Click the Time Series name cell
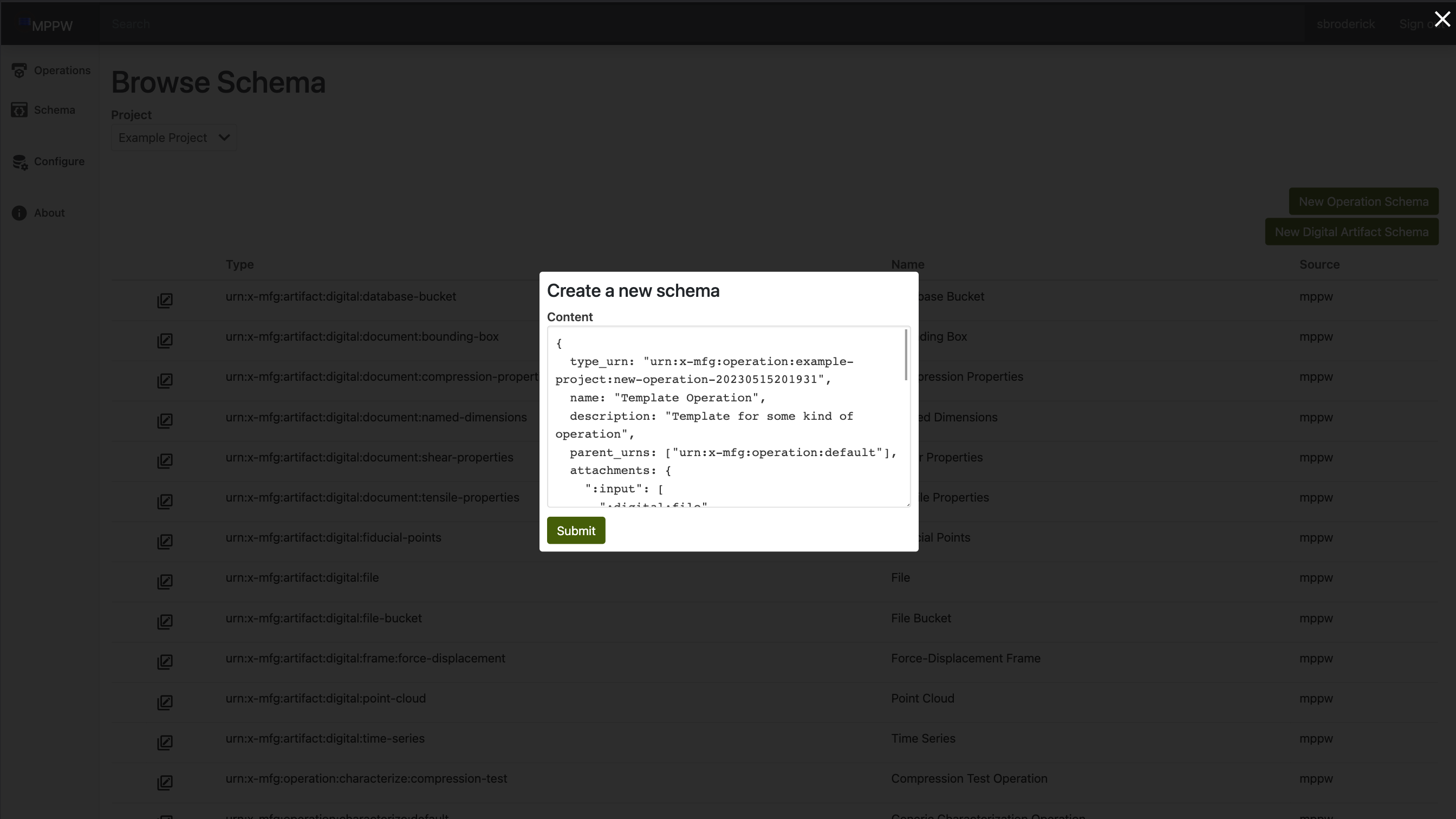This screenshot has height=819, width=1456. [x=923, y=739]
